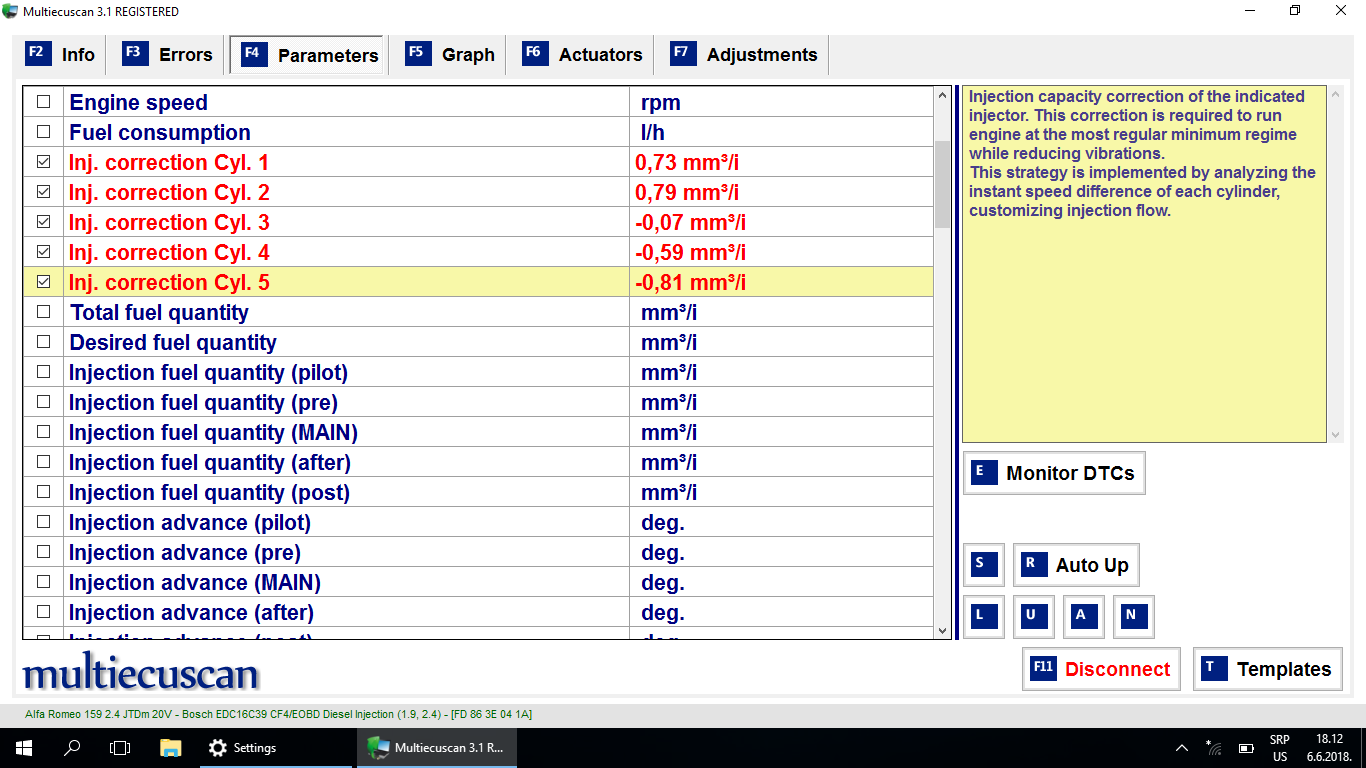The image size is (1366, 768).
Task: Check Injection fuel quantity (after) checkbox
Action: point(43,462)
